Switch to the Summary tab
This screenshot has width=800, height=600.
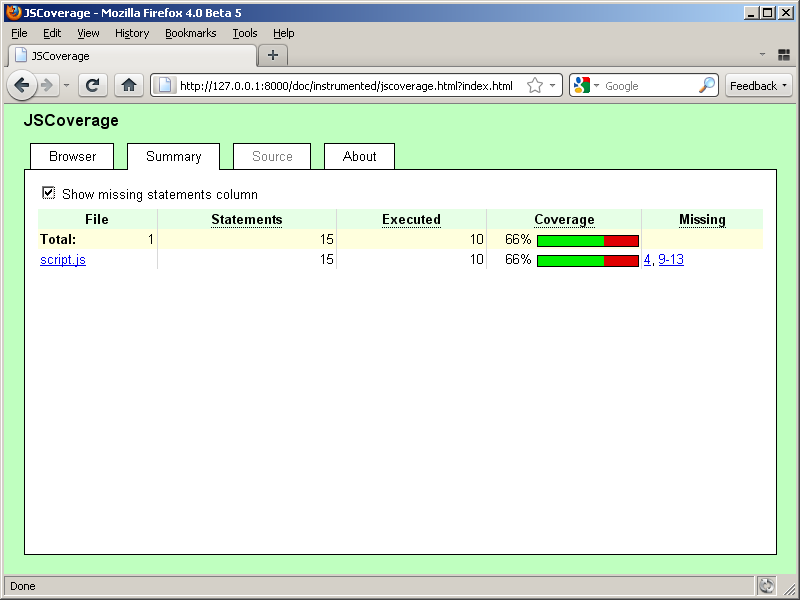173,156
